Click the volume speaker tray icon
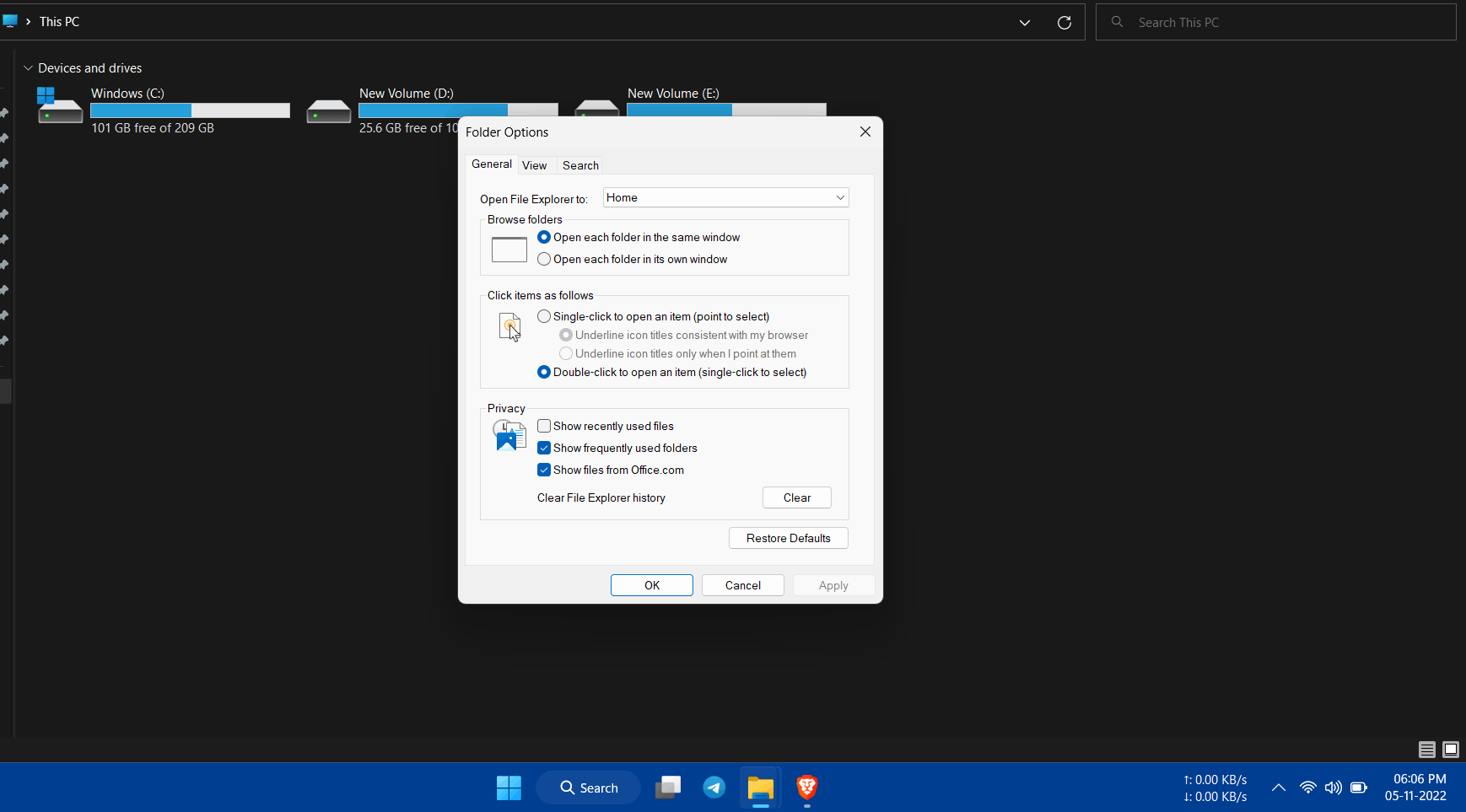This screenshot has height=812, width=1466. [1333, 788]
